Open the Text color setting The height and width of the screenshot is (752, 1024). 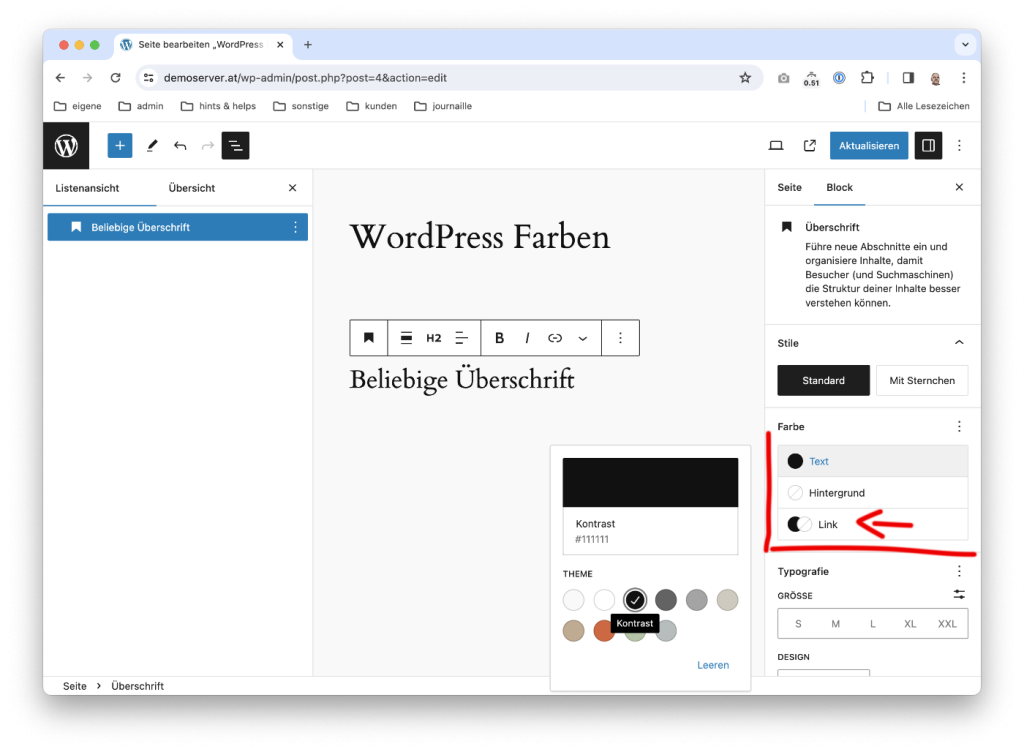(x=872, y=462)
